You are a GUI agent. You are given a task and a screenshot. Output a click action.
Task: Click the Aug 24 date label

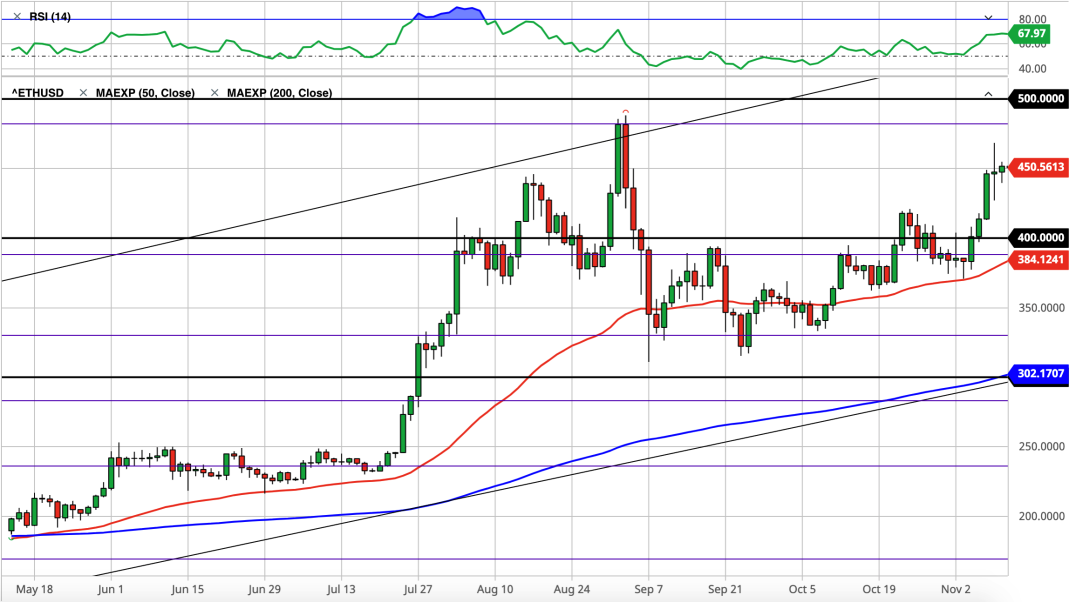(572, 589)
